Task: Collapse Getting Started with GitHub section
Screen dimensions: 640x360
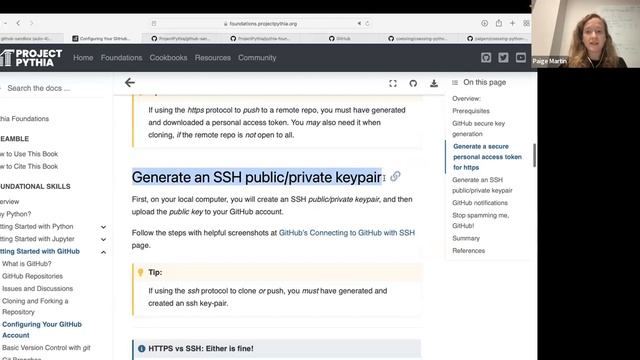Action: [103, 252]
